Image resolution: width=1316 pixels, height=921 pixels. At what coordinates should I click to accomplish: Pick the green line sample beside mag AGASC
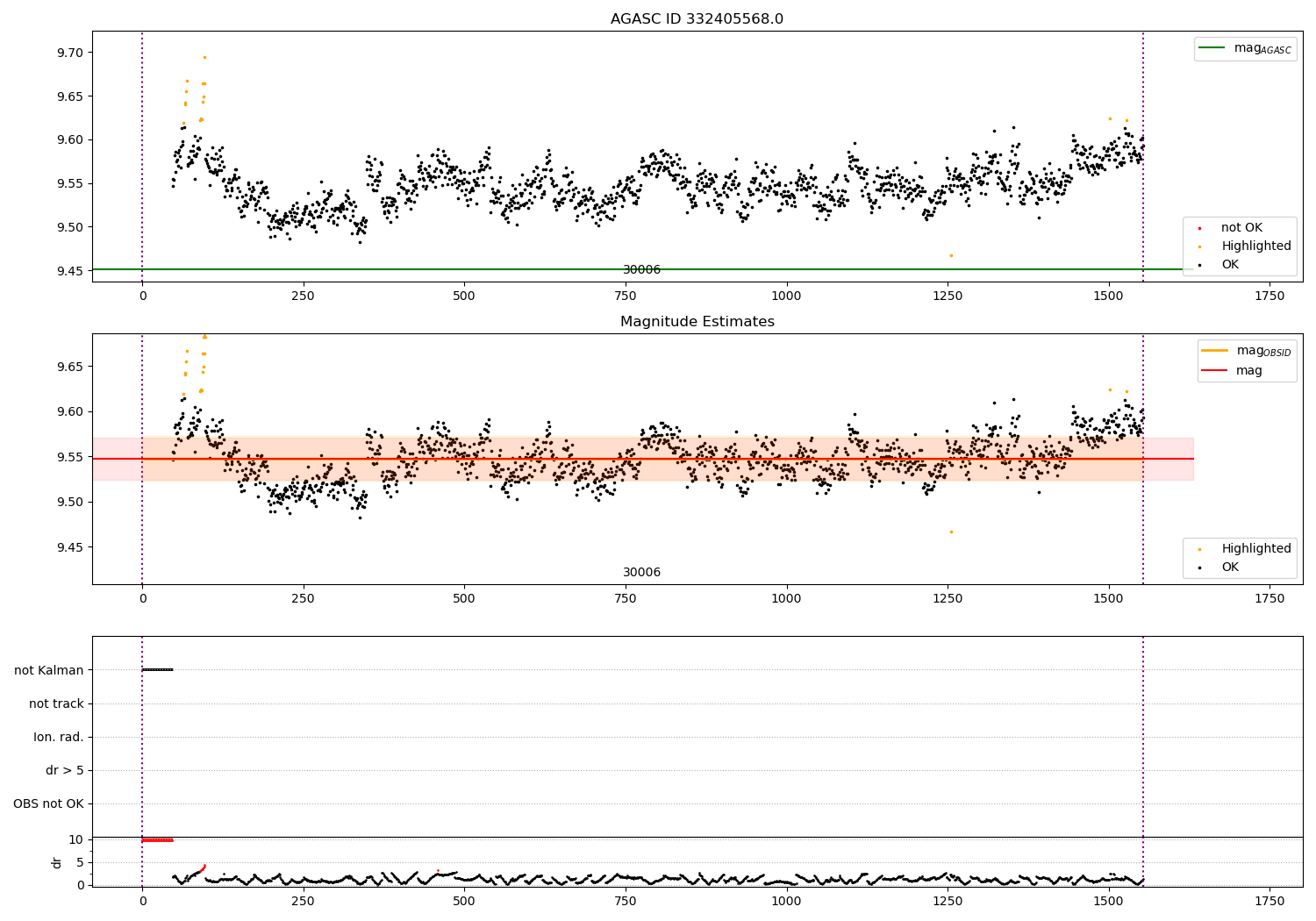coord(1212,48)
